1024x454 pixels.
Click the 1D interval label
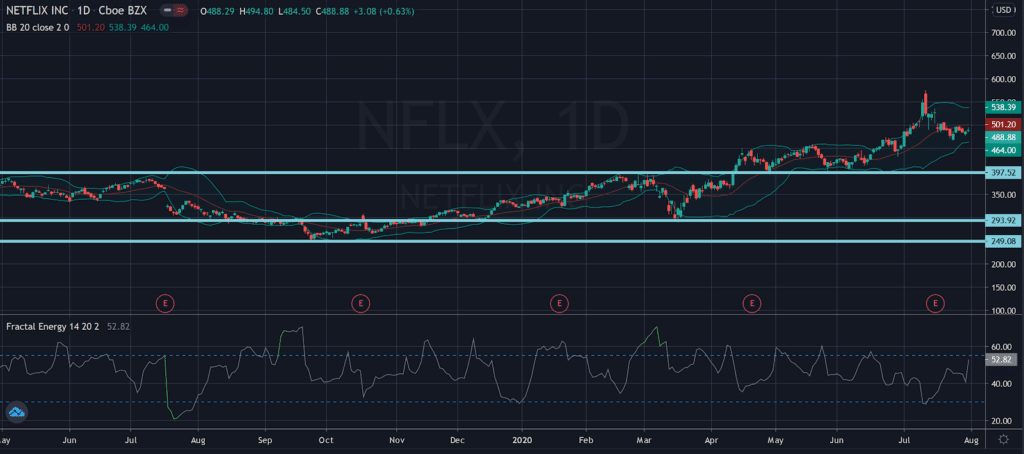coord(83,12)
